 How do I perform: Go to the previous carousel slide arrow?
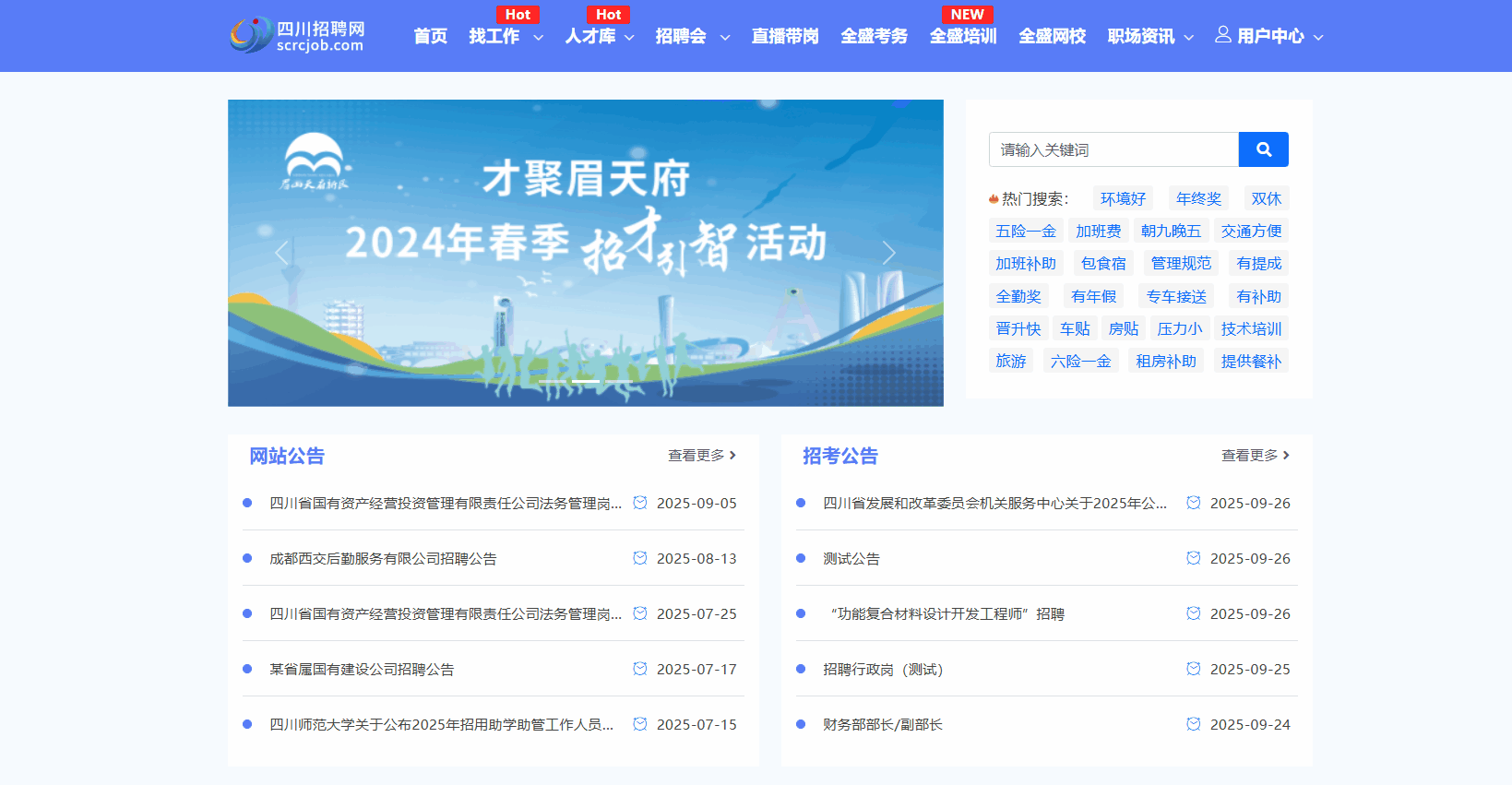click(282, 253)
